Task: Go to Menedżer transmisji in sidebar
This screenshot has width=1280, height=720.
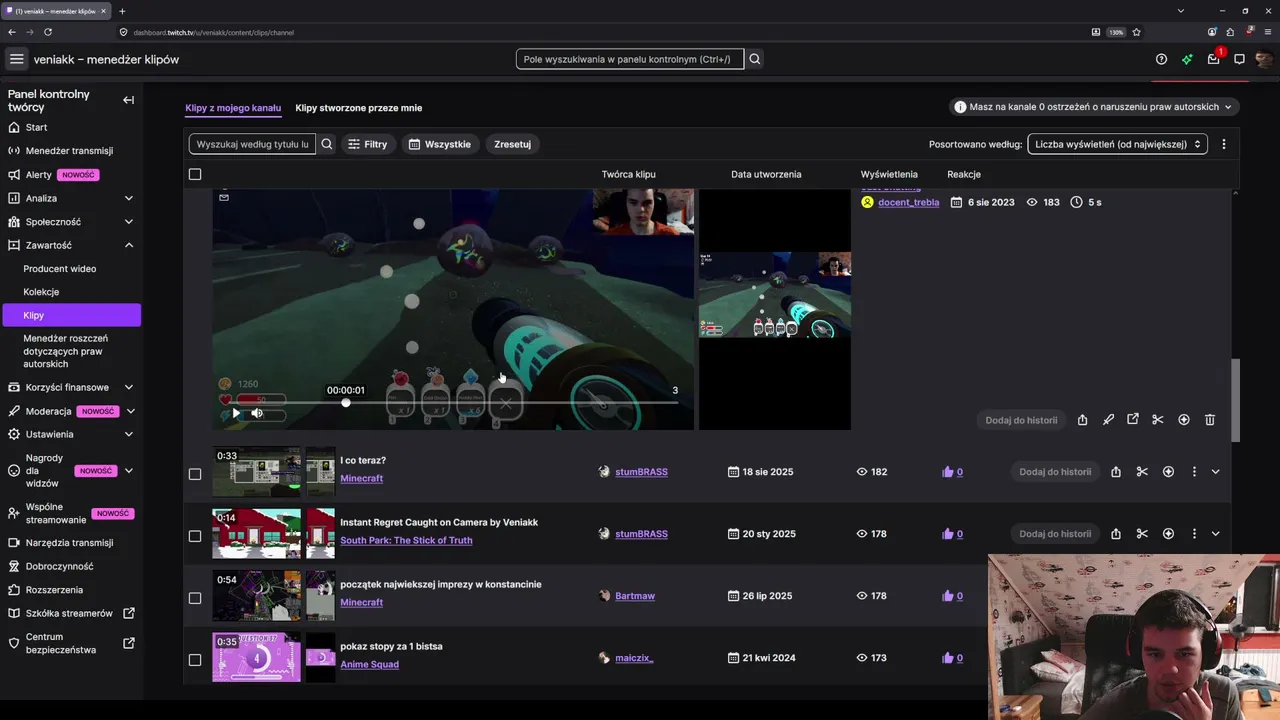Action: click(70, 151)
